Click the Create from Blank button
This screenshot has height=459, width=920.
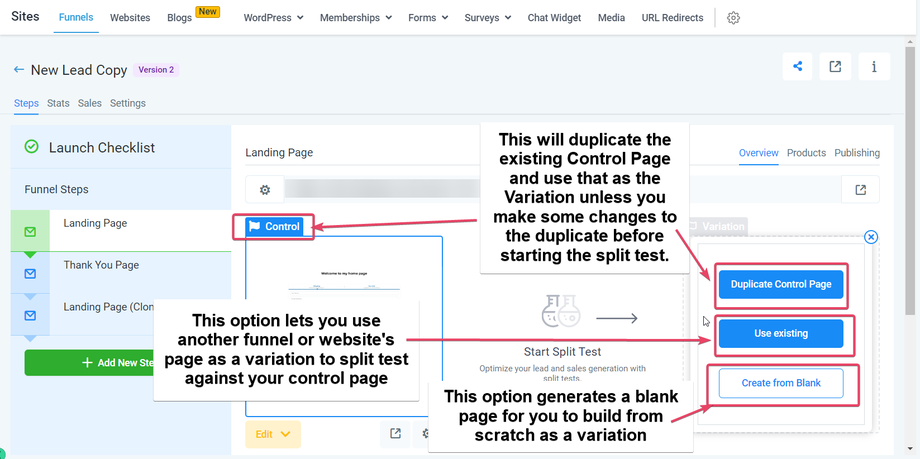780,383
